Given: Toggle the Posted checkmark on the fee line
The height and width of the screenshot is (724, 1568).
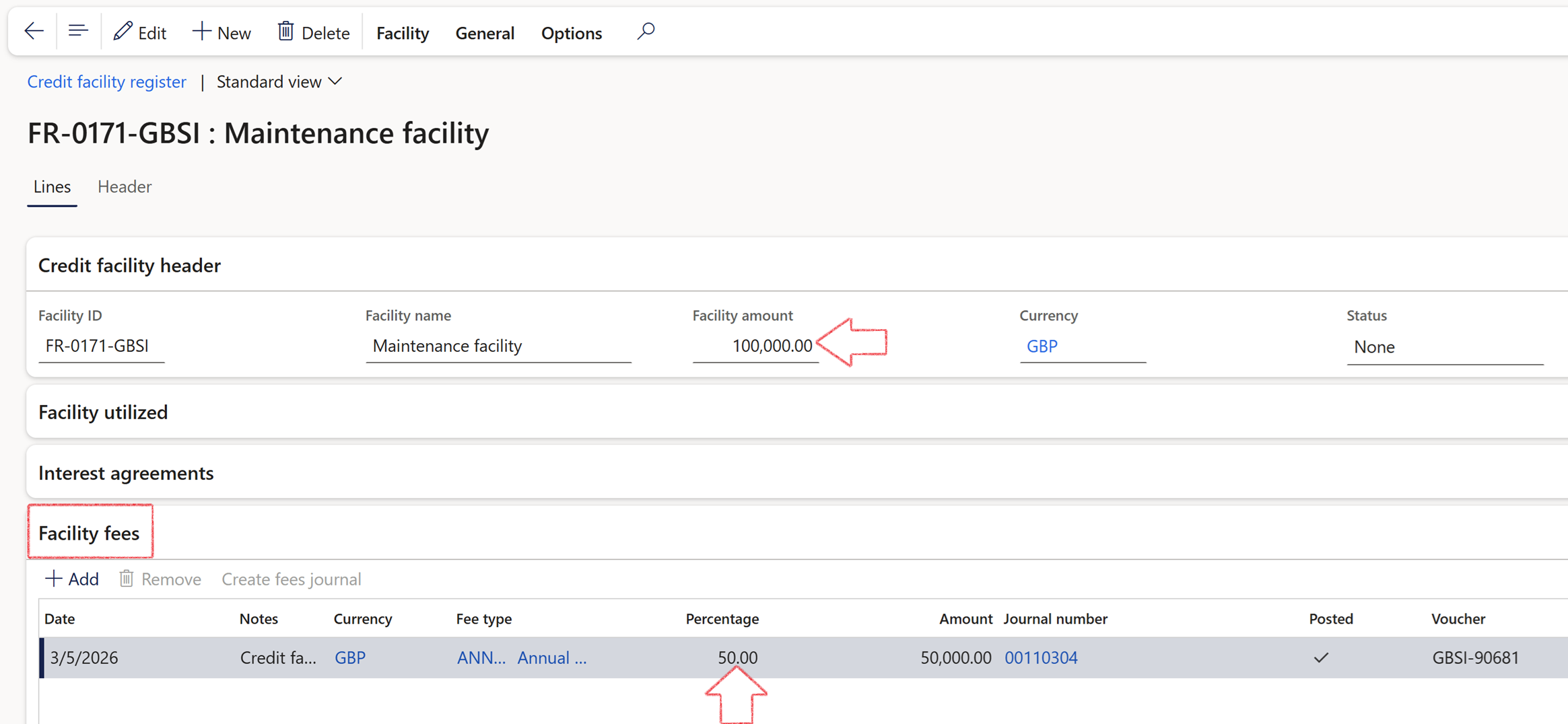Looking at the screenshot, I should click(1320, 657).
